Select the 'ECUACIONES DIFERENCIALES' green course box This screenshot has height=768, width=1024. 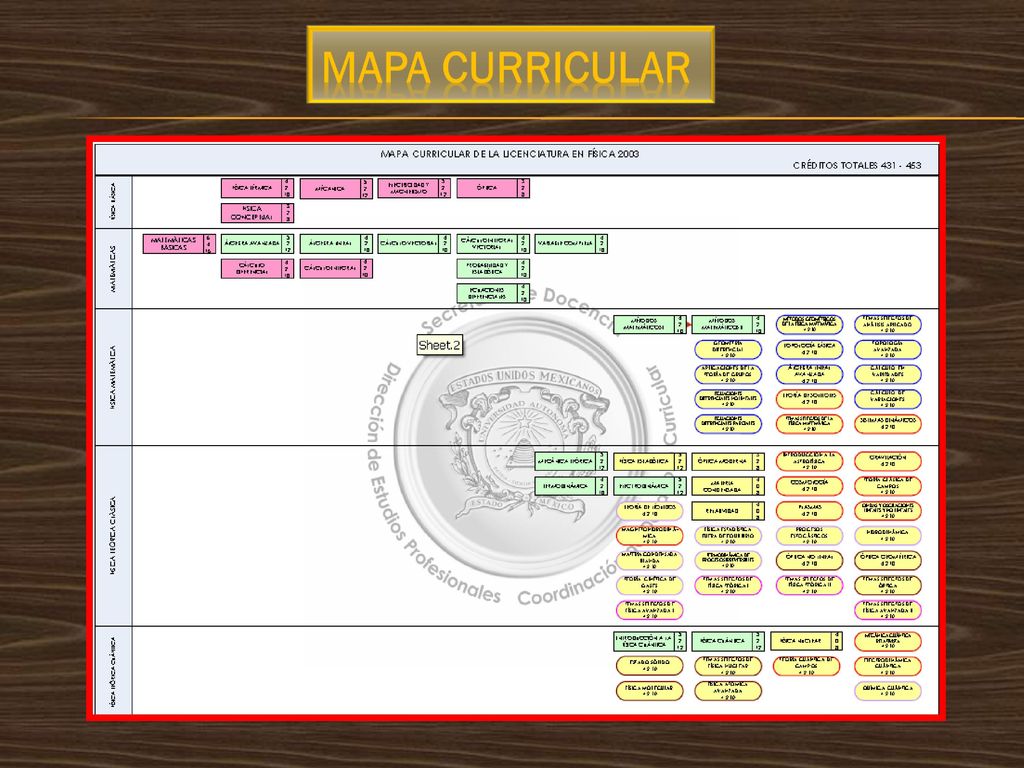point(493,293)
